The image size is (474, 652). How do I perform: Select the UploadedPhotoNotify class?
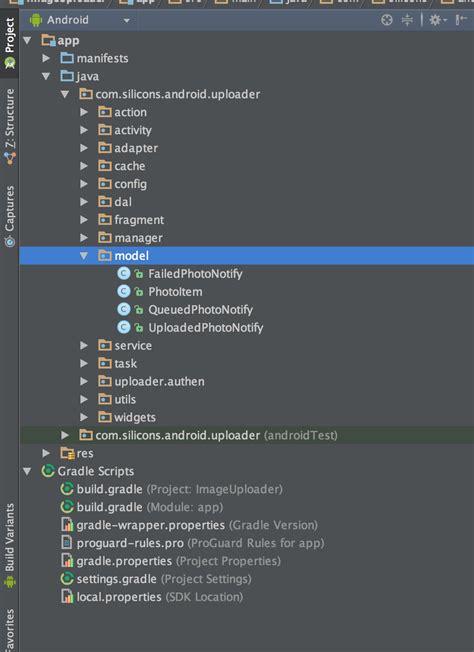[x=205, y=328]
